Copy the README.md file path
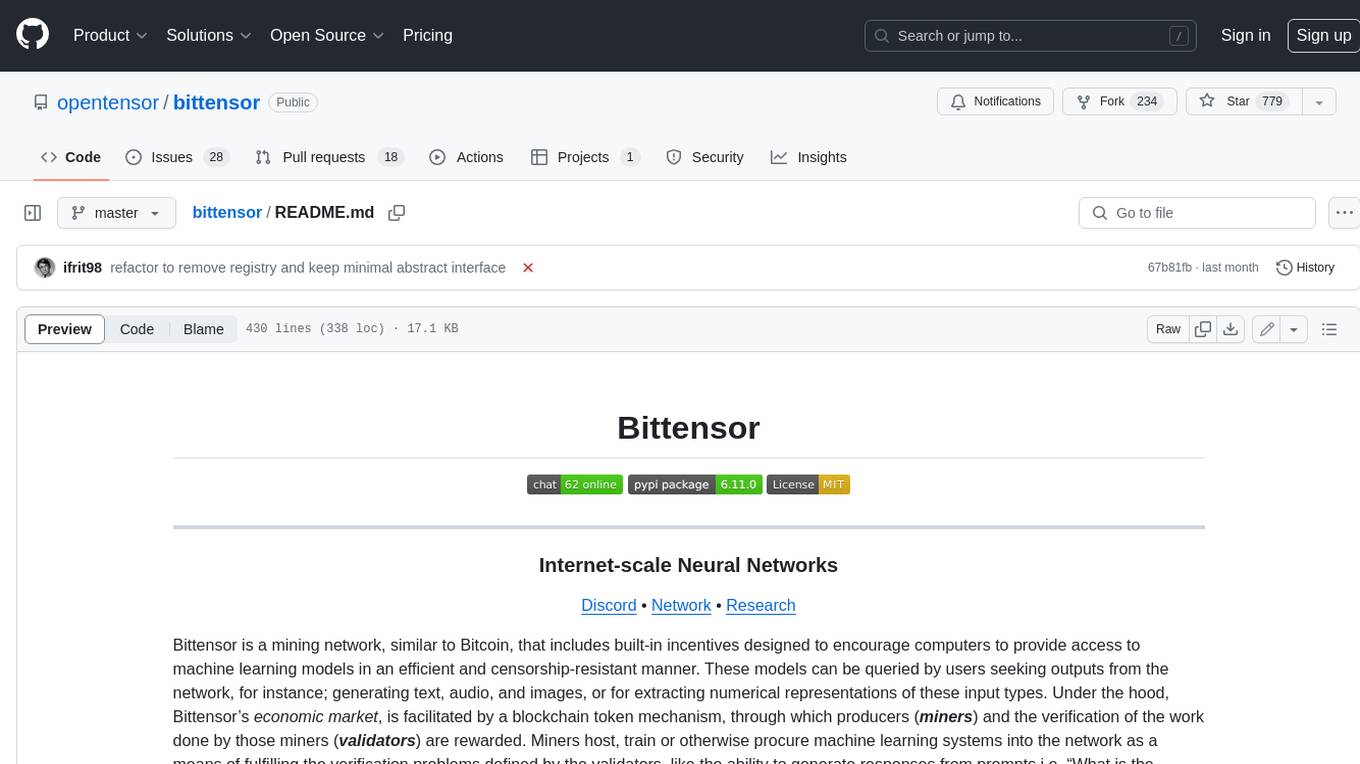The height and width of the screenshot is (764, 1360). (397, 213)
